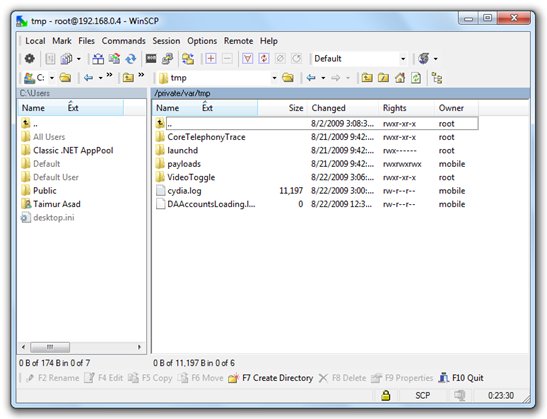Select DAAccountsLoading file in remote panel
Viewport: 547px width, 419px height.
click(211, 204)
